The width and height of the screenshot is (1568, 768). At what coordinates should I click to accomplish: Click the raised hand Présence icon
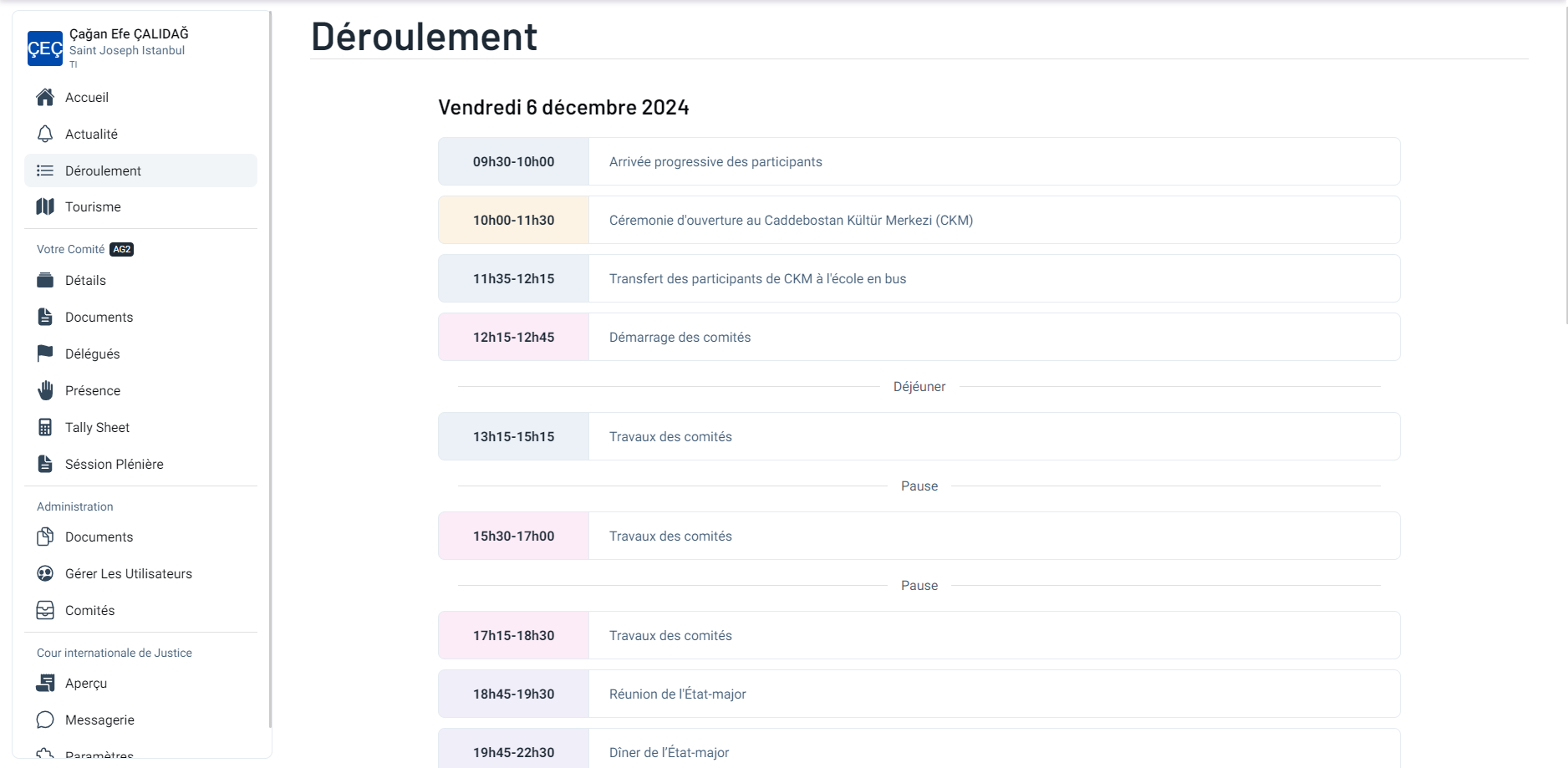(45, 391)
